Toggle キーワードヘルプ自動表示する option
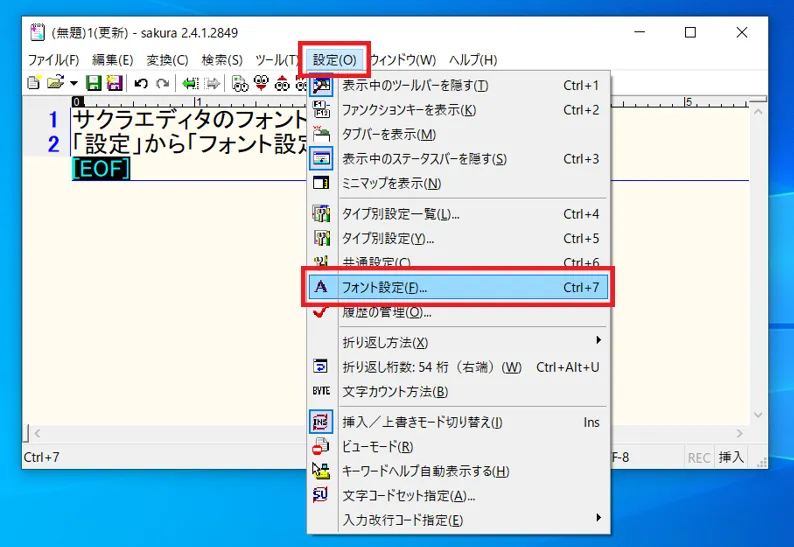The image size is (794, 547). [x=458, y=471]
